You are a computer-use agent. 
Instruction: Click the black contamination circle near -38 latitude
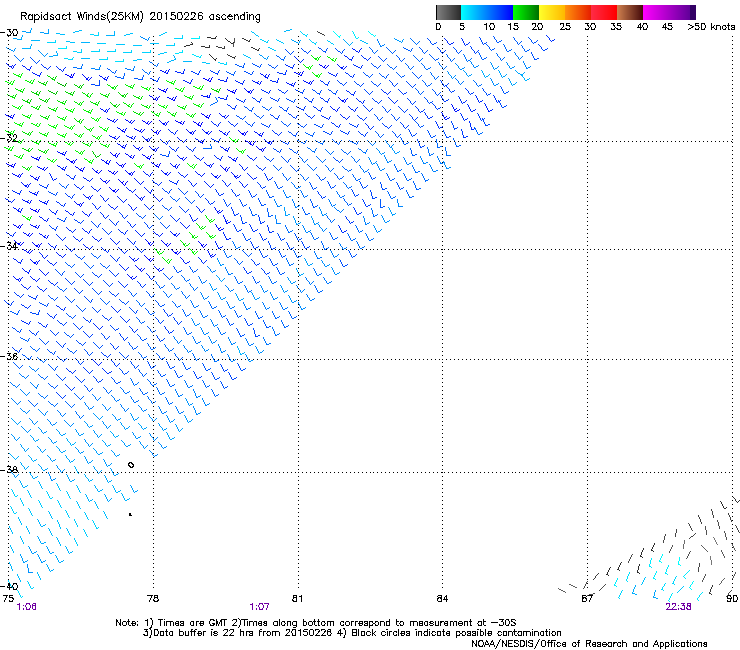[x=131, y=465]
